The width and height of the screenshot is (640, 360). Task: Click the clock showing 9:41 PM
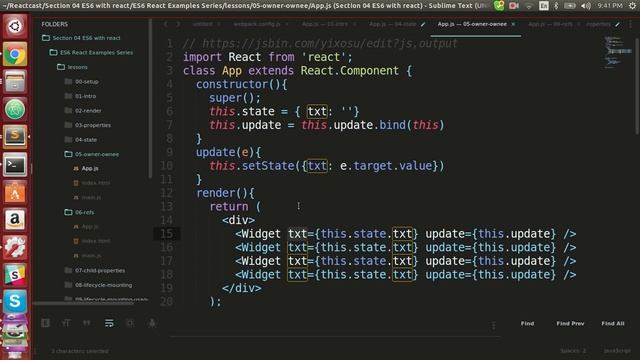click(x=610, y=6)
